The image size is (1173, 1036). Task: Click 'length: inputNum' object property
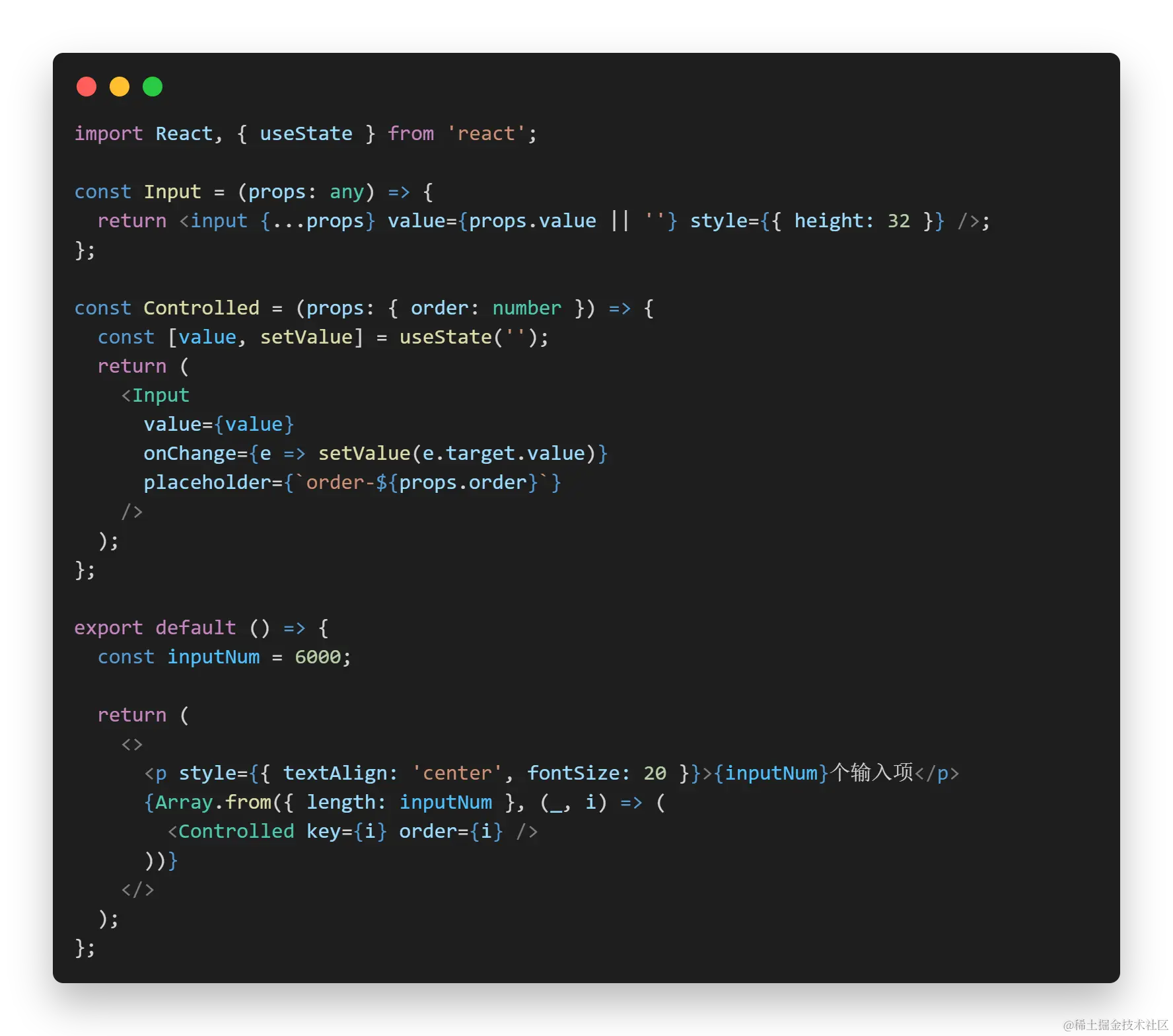(x=400, y=802)
